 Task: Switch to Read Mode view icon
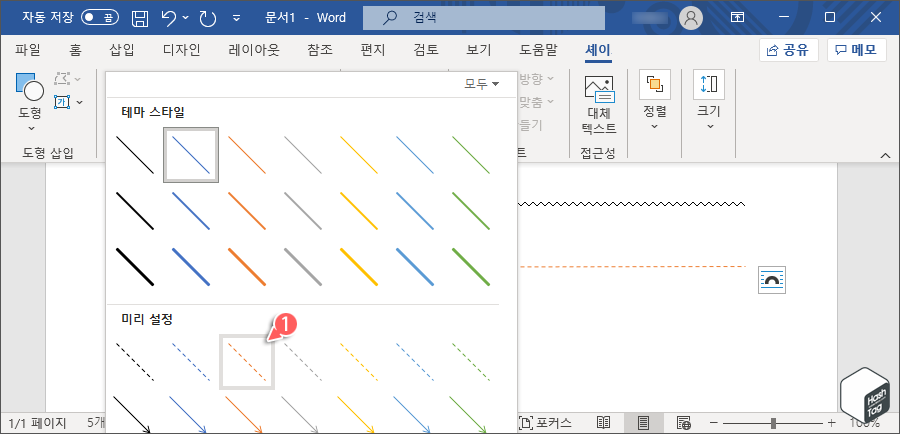pyautogui.click(x=603, y=423)
